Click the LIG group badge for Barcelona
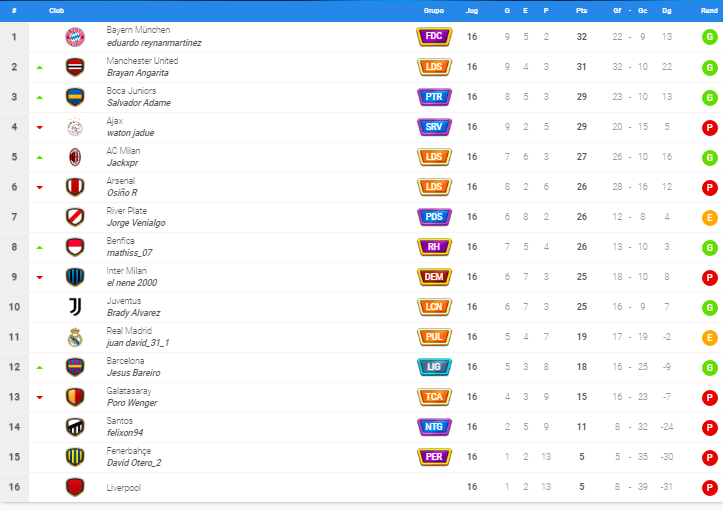 (x=434, y=367)
